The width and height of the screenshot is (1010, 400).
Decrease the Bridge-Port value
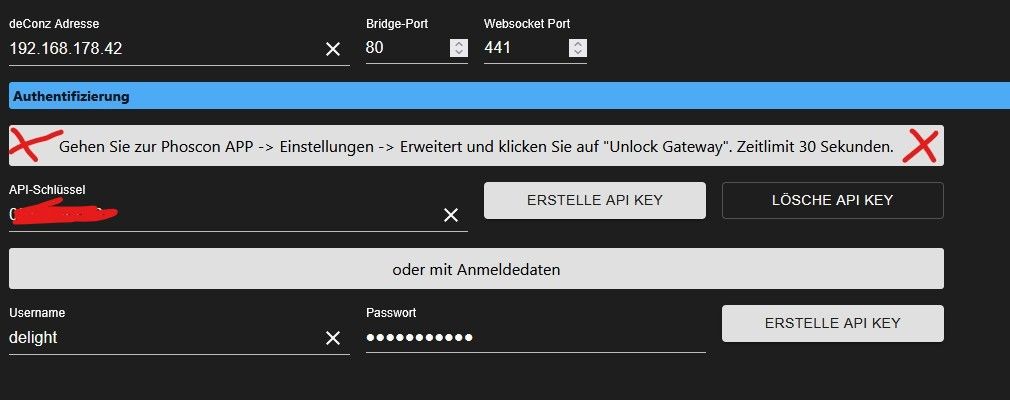(x=458, y=52)
